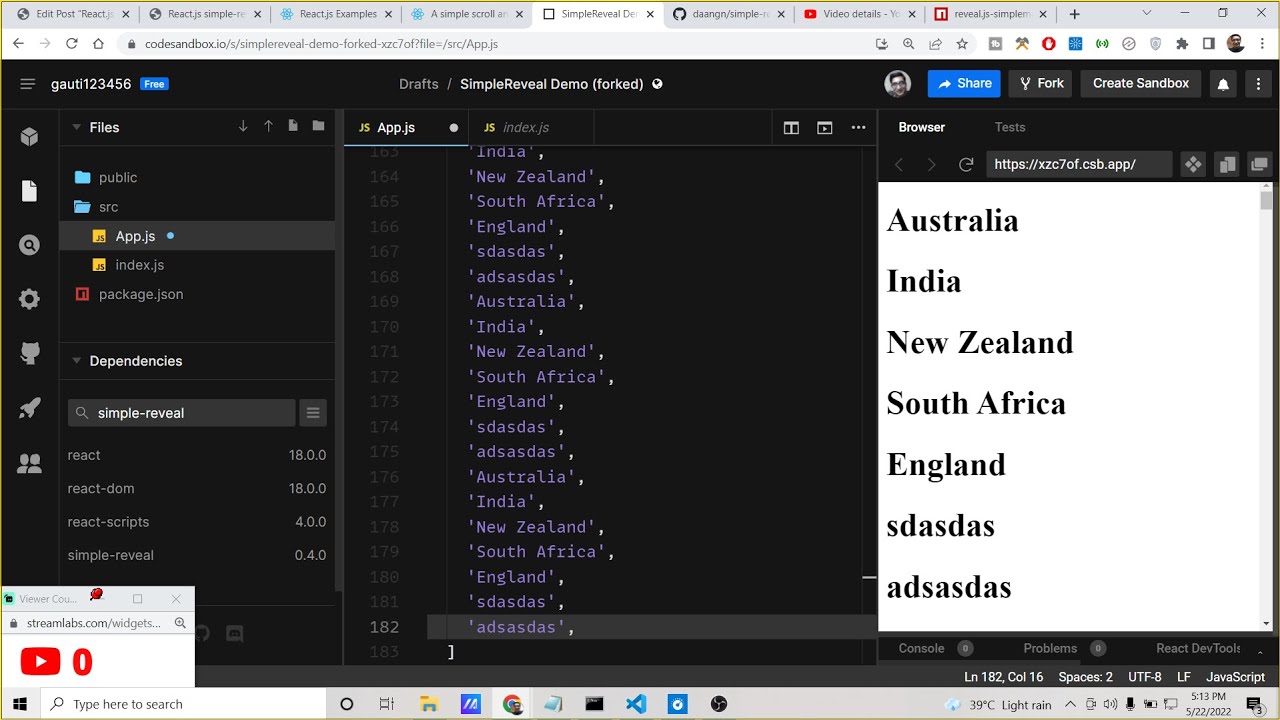1280x720 pixels.
Task: Click the dependency search input field
Action: pyautogui.click(x=190, y=413)
